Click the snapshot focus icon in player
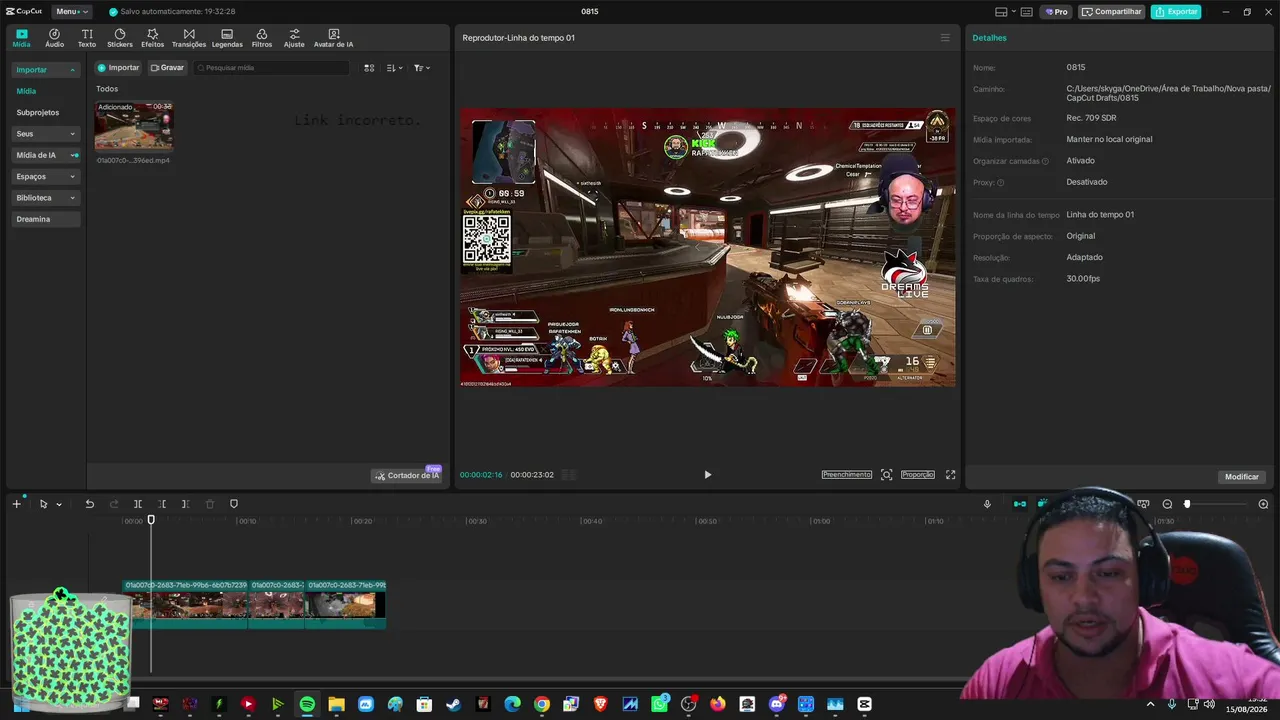 (887, 475)
